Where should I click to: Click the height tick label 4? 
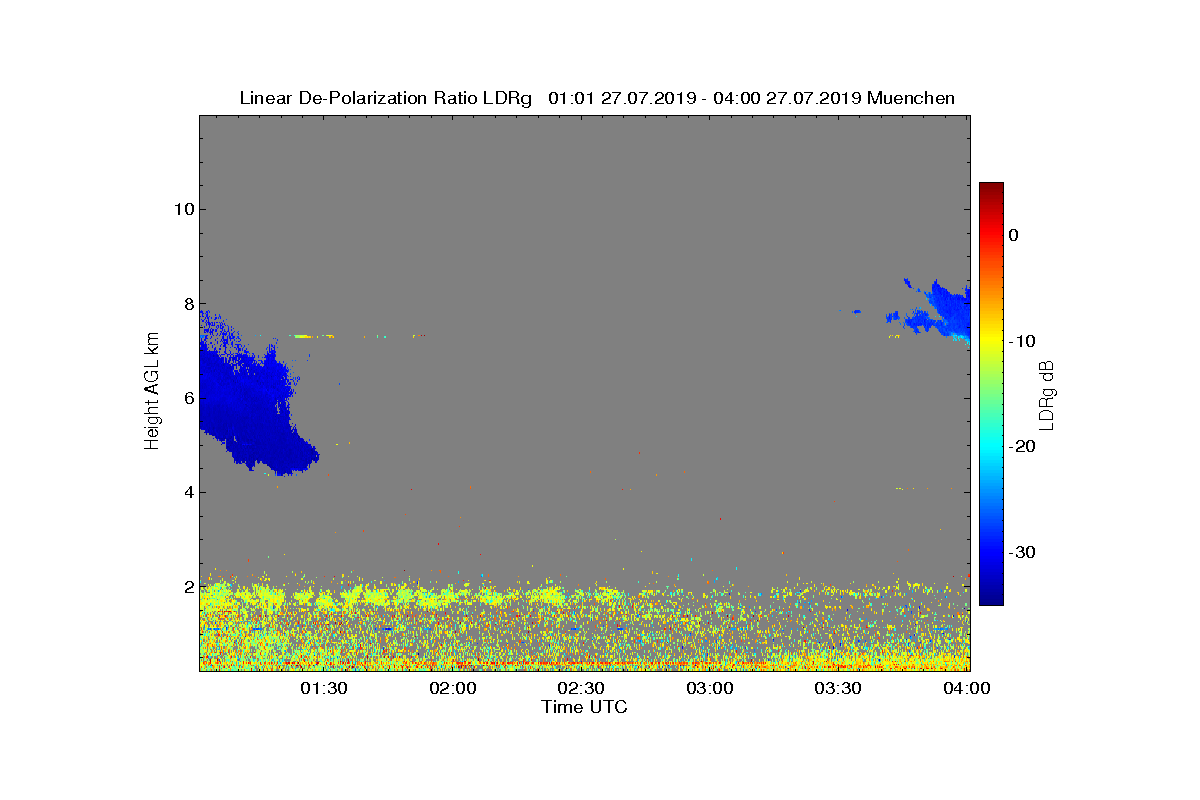coord(187,492)
